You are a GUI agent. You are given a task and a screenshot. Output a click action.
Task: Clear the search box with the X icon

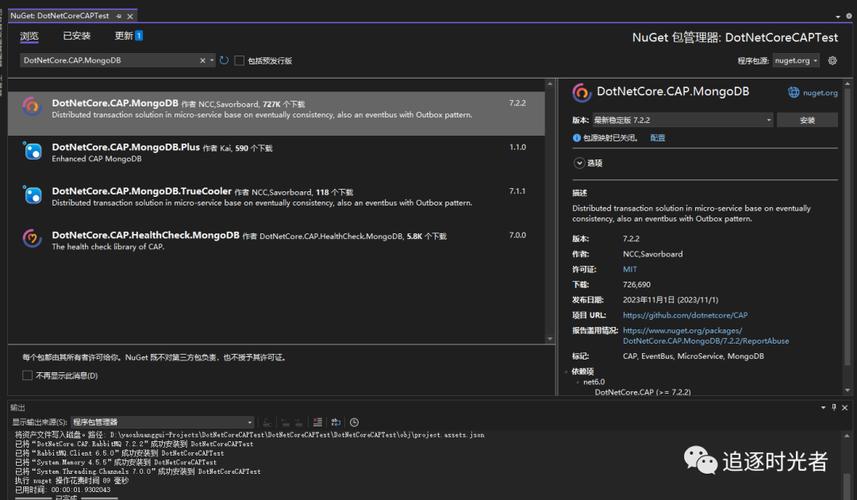(x=202, y=61)
